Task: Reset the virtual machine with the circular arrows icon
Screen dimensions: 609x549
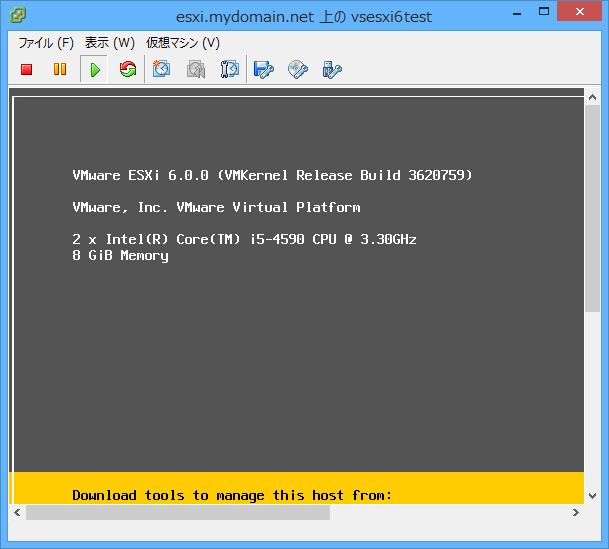Action: (128, 69)
